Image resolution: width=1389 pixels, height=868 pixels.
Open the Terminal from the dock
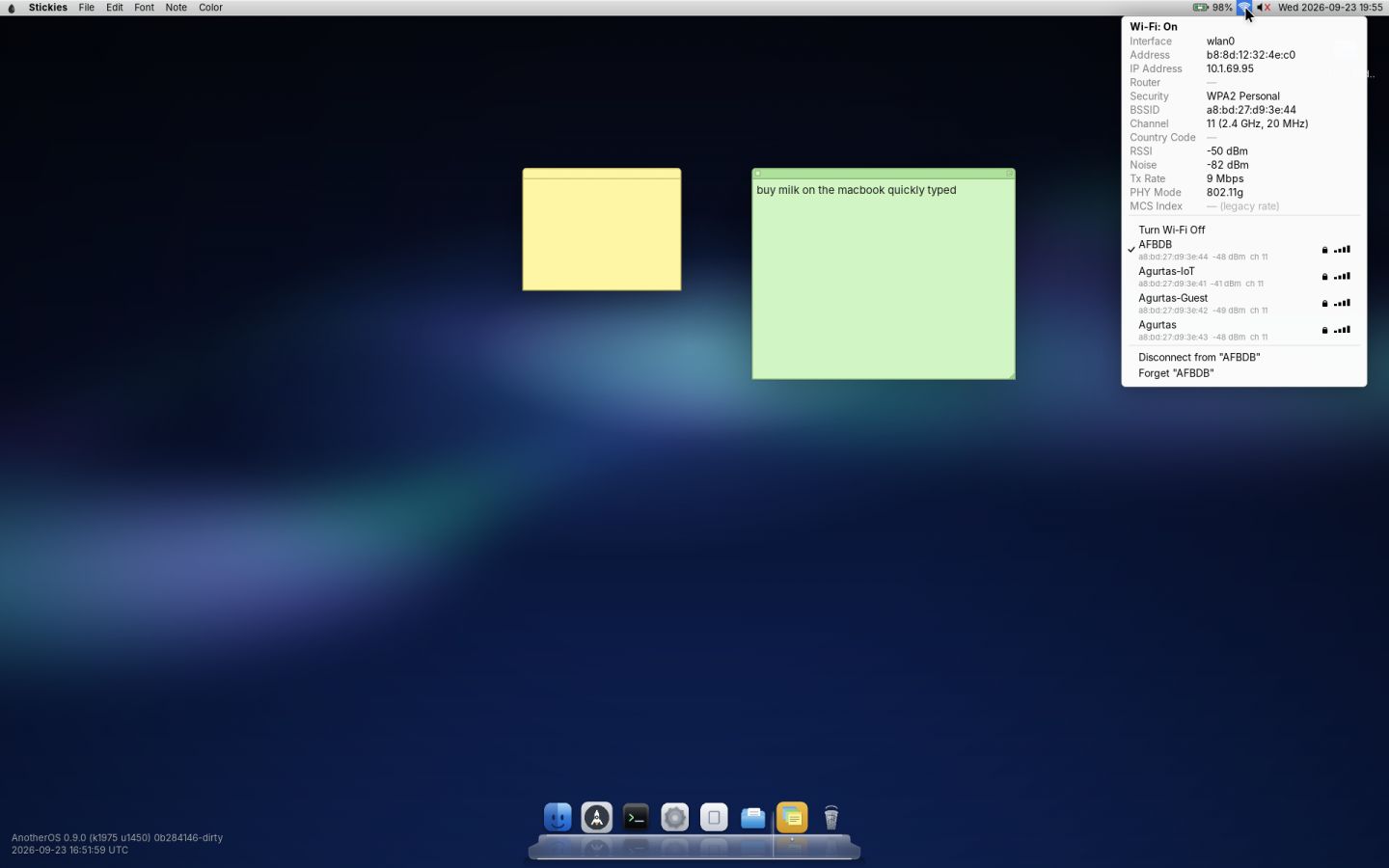[x=636, y=818]
